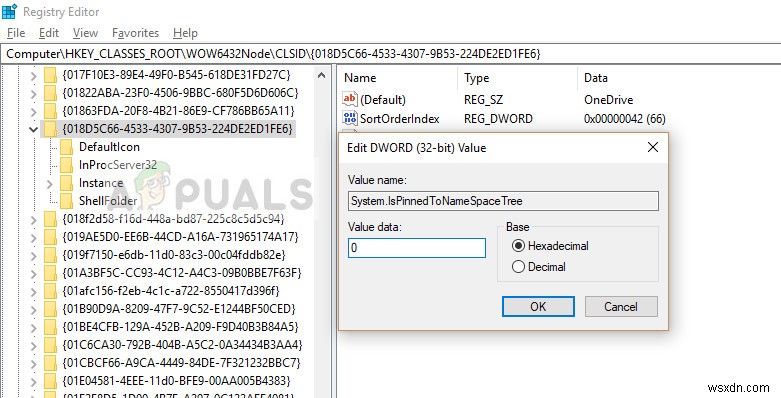The height and width of the screenshot is (398, 781).
Task: Open the Help menu
Action: 185,33
